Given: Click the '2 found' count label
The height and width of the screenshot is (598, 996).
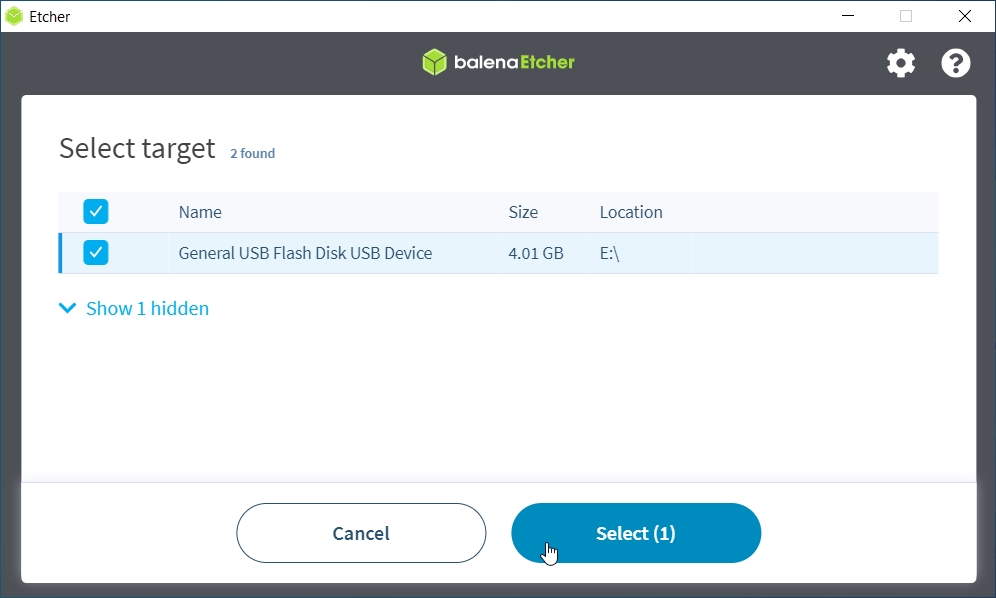Looking at the screenshot, I should [252, 153].
